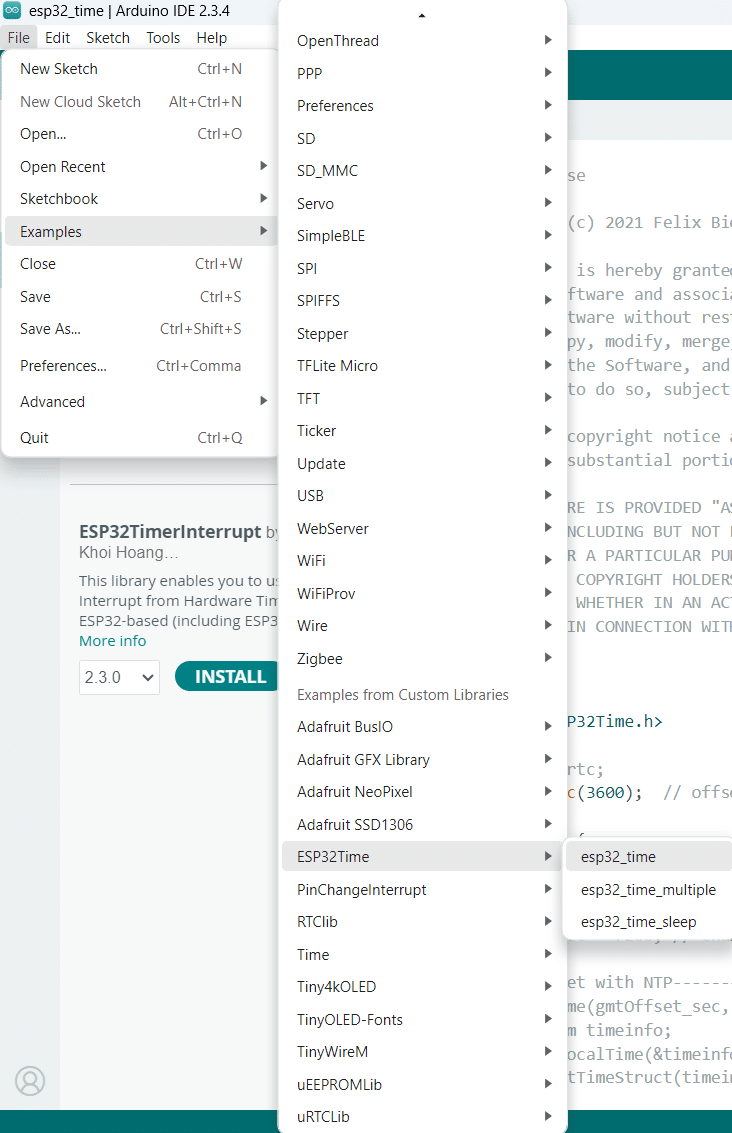Expand Tiny4kOLED examples

(x=422, y=987)
